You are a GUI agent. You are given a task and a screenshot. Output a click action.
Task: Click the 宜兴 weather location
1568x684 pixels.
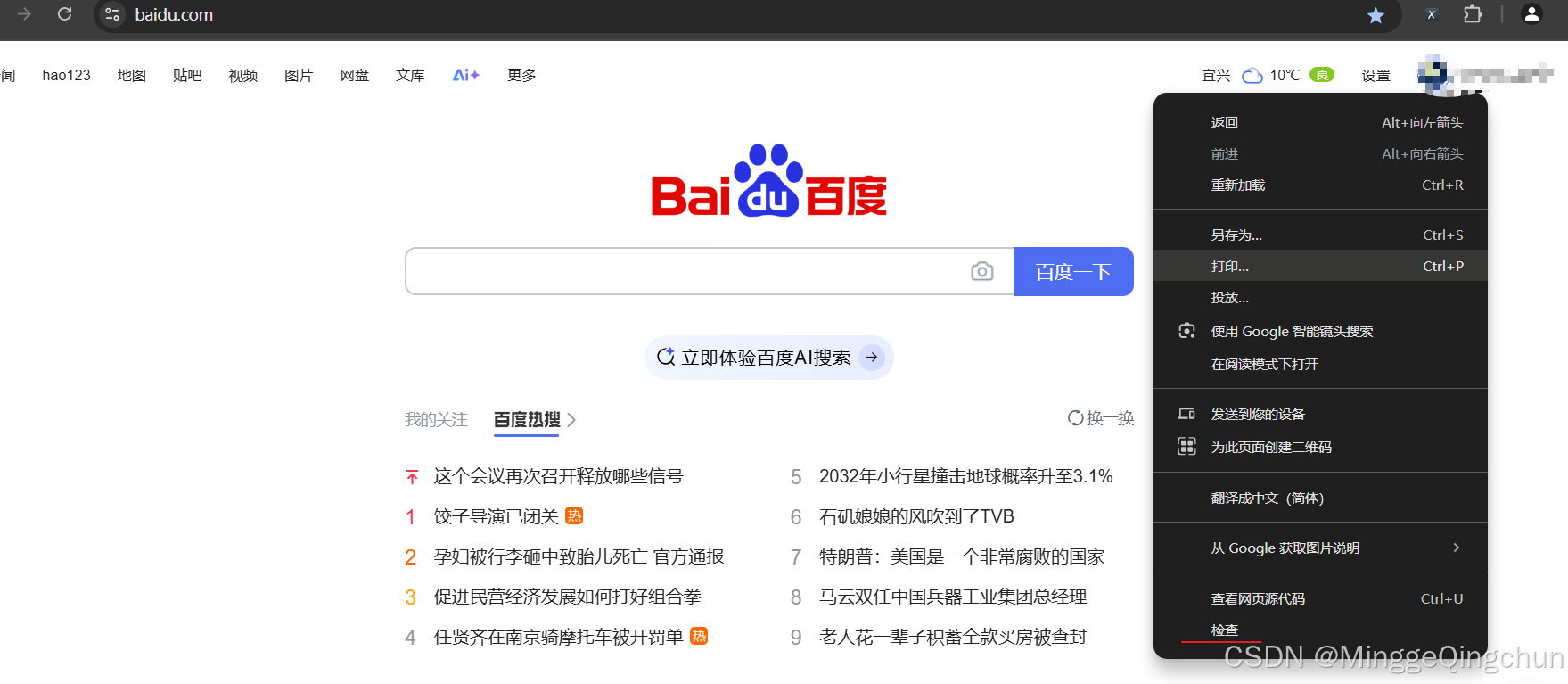tap(1216, 76)
